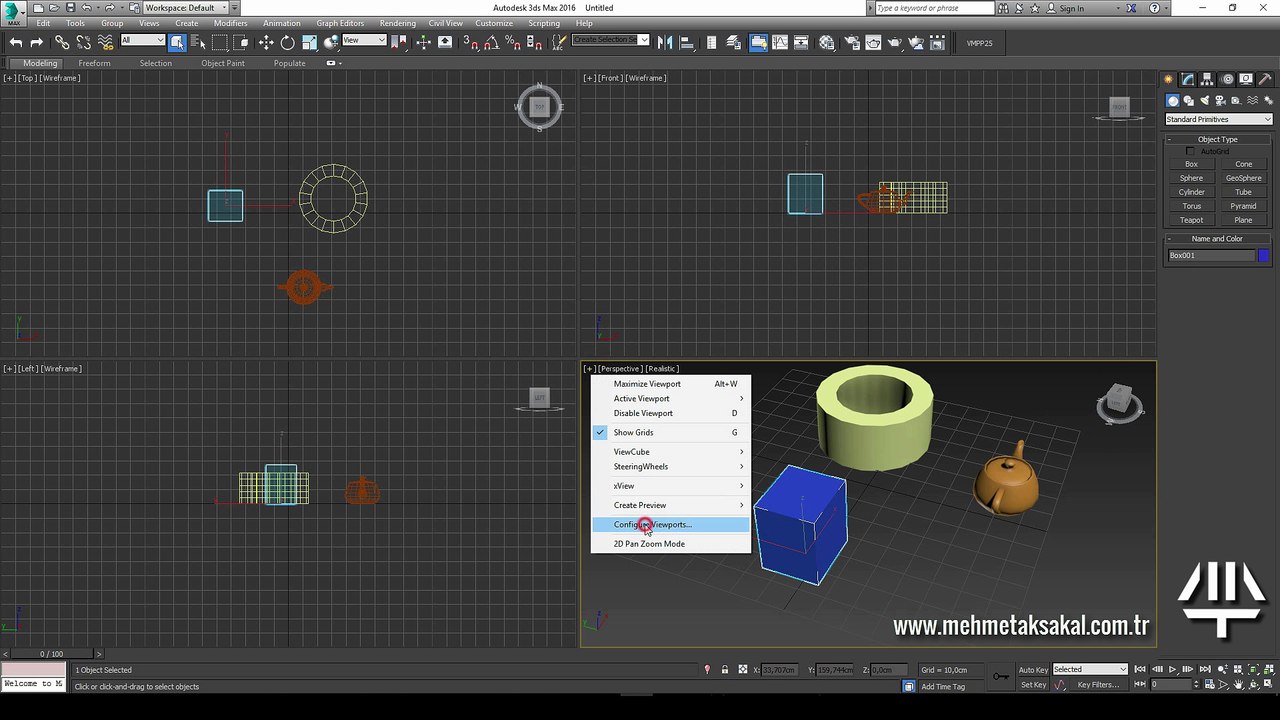Activate the Select and Move tool
Screen dimensions: 1280x720
(266, 42)
